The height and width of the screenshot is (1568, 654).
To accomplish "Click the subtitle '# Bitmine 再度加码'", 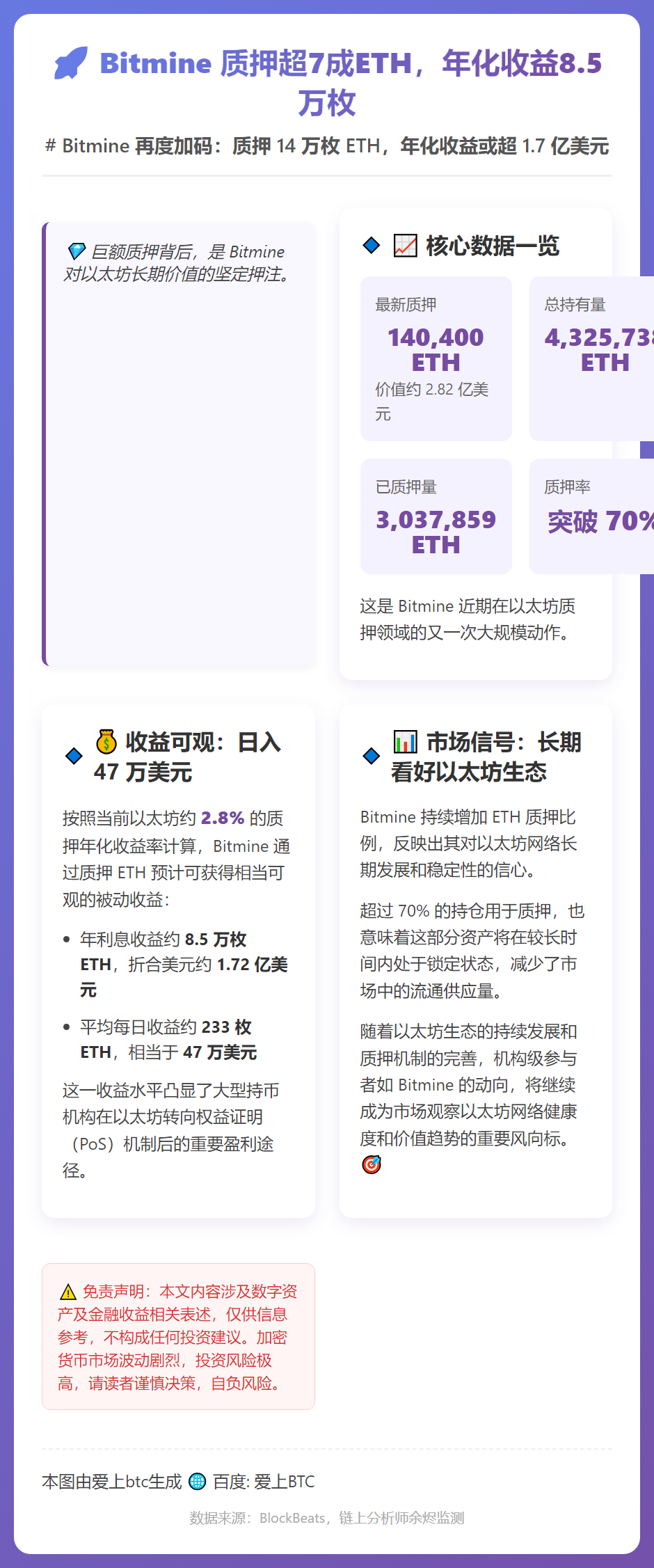I will (x=327, y=145).
